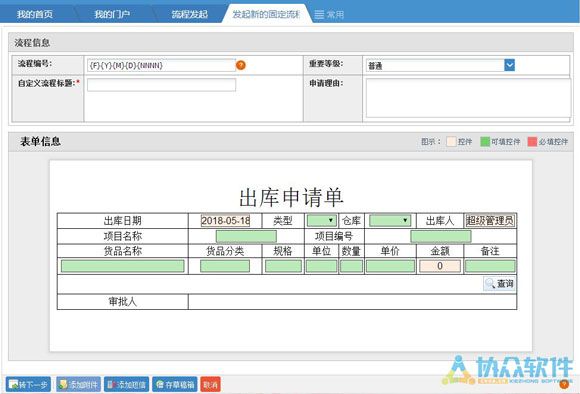Image resolution: width=580 pixels, height=394 pixels.
Task: Click the input under 备注
Action: click(490, 266)
